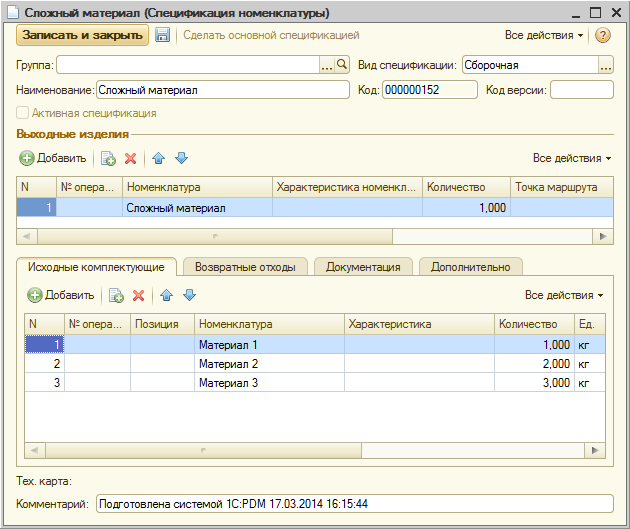Move the output product row up
630x529 pixels.
[159, 158]
